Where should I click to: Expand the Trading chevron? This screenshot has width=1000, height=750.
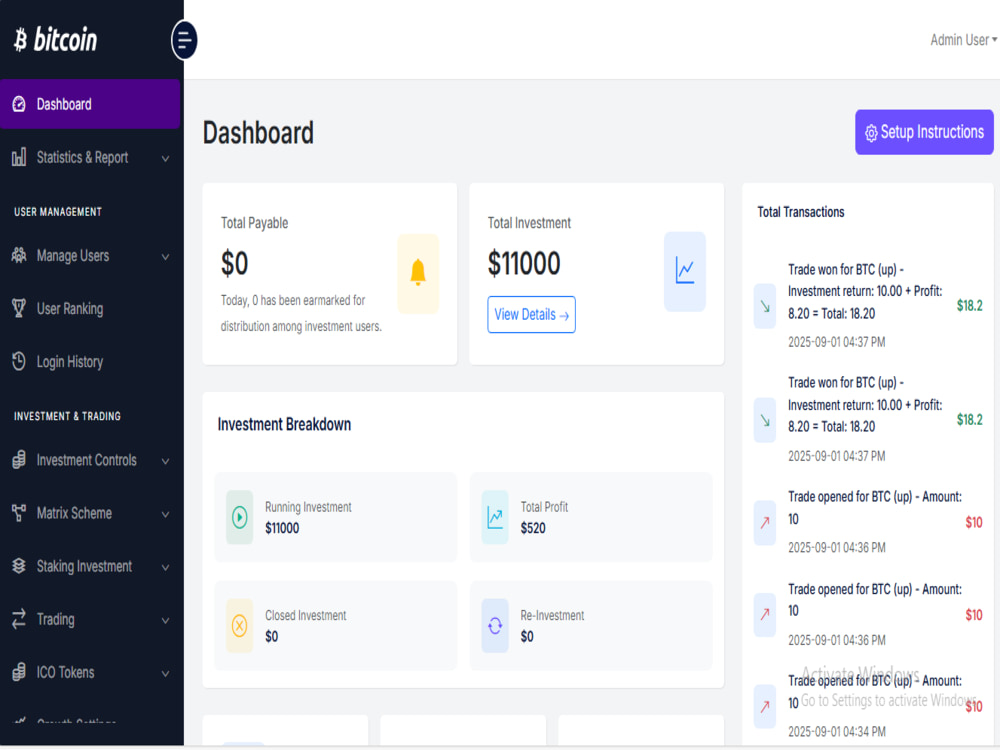click(x=165, y=620)
